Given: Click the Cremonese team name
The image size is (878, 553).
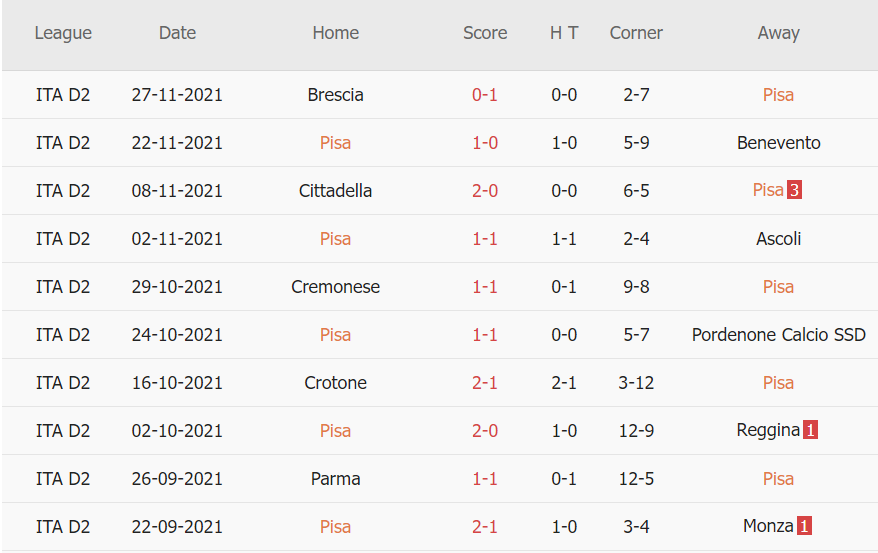Looking at the screenshot, I should 335,287.
